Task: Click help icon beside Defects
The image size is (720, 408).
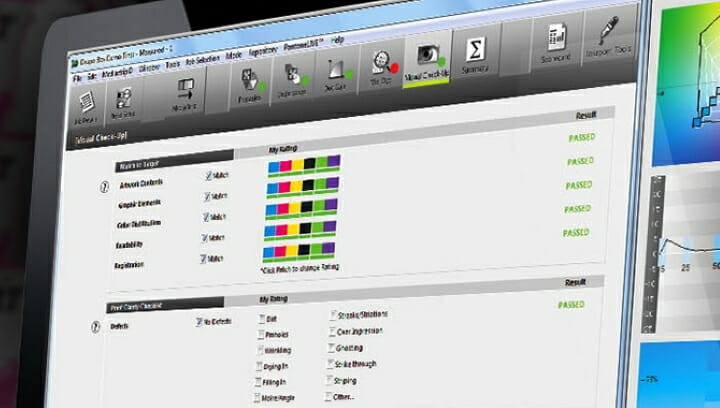Action: 95,327
